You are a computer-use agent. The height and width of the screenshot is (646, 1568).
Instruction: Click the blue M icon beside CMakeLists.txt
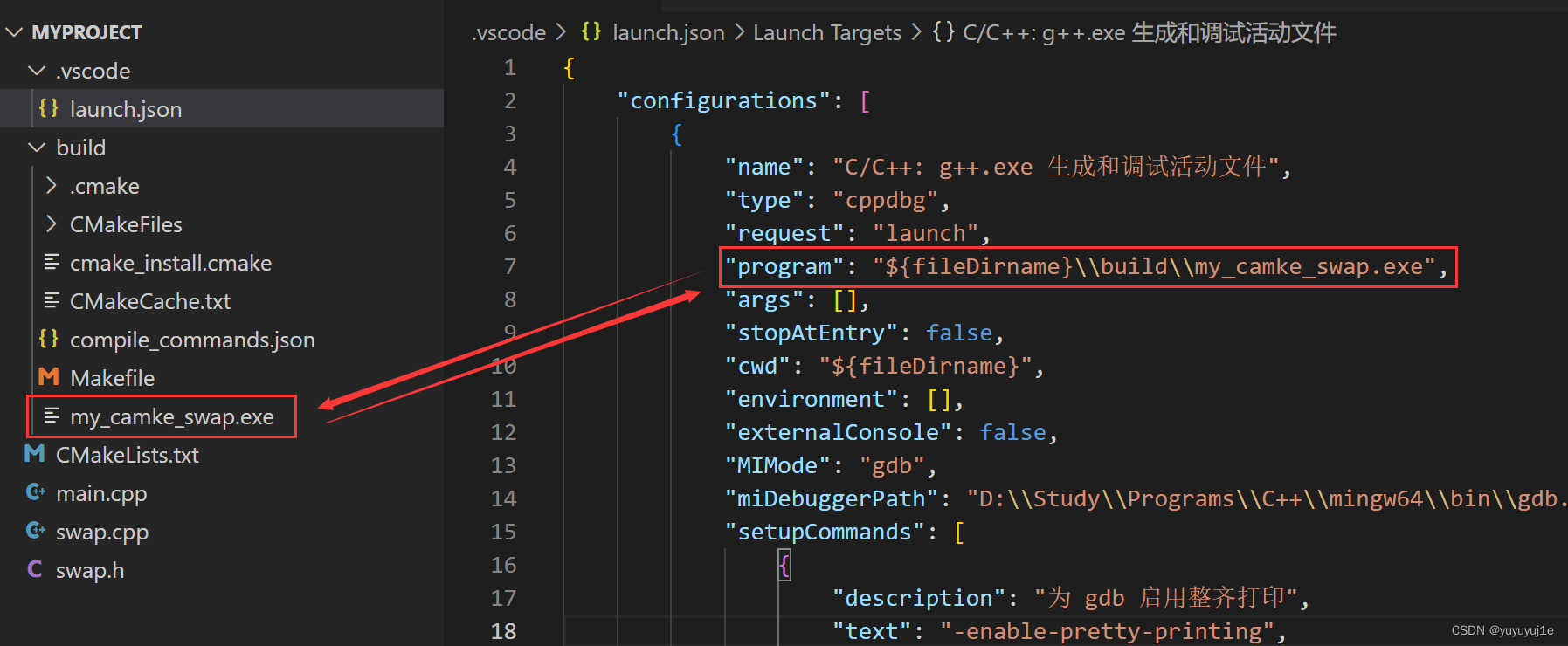(35, 454)
